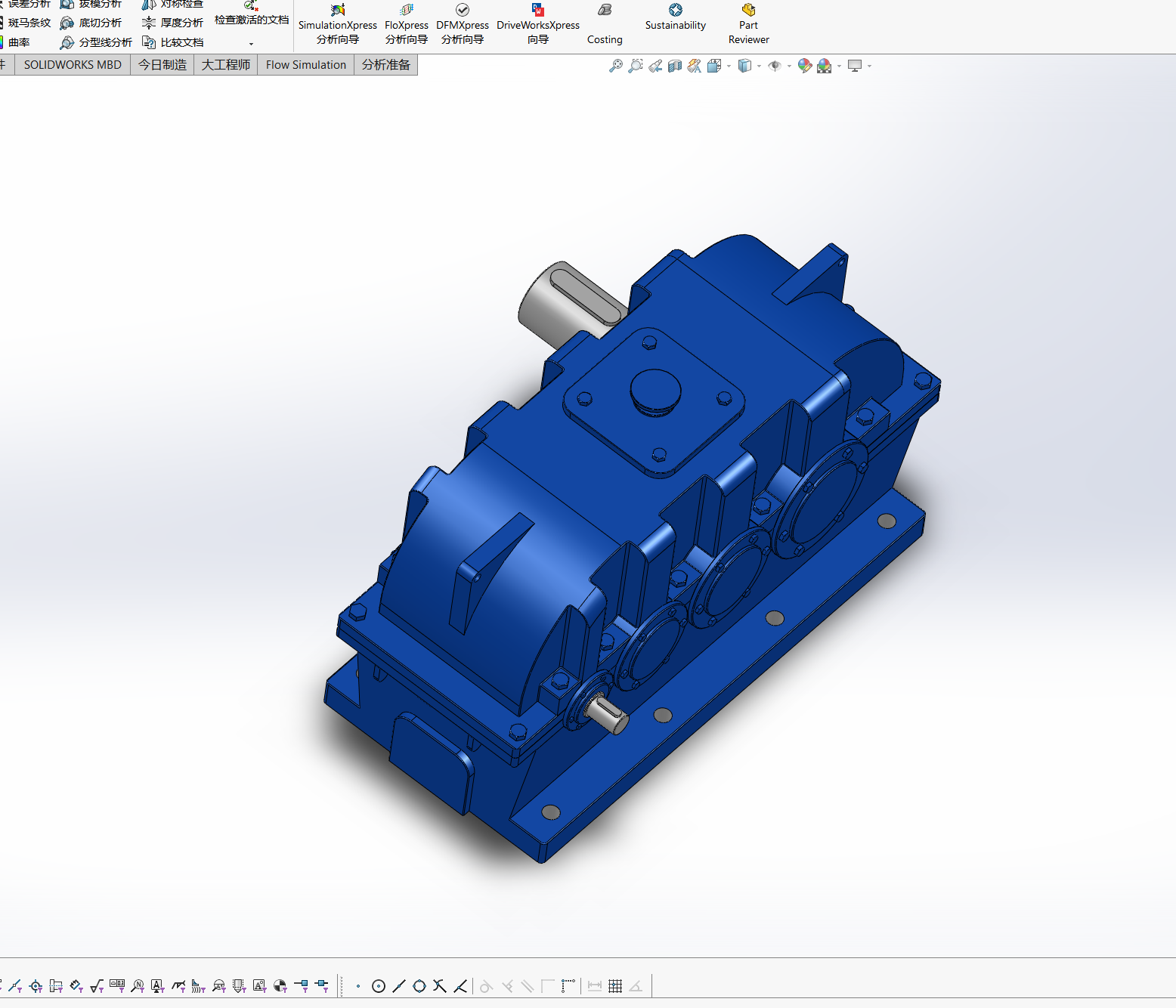Image resolution: width=1176 pixels, height=1008 pixels.
Task: Click Previous View icon
Action: pyautogui.click(x=655, y=66)
